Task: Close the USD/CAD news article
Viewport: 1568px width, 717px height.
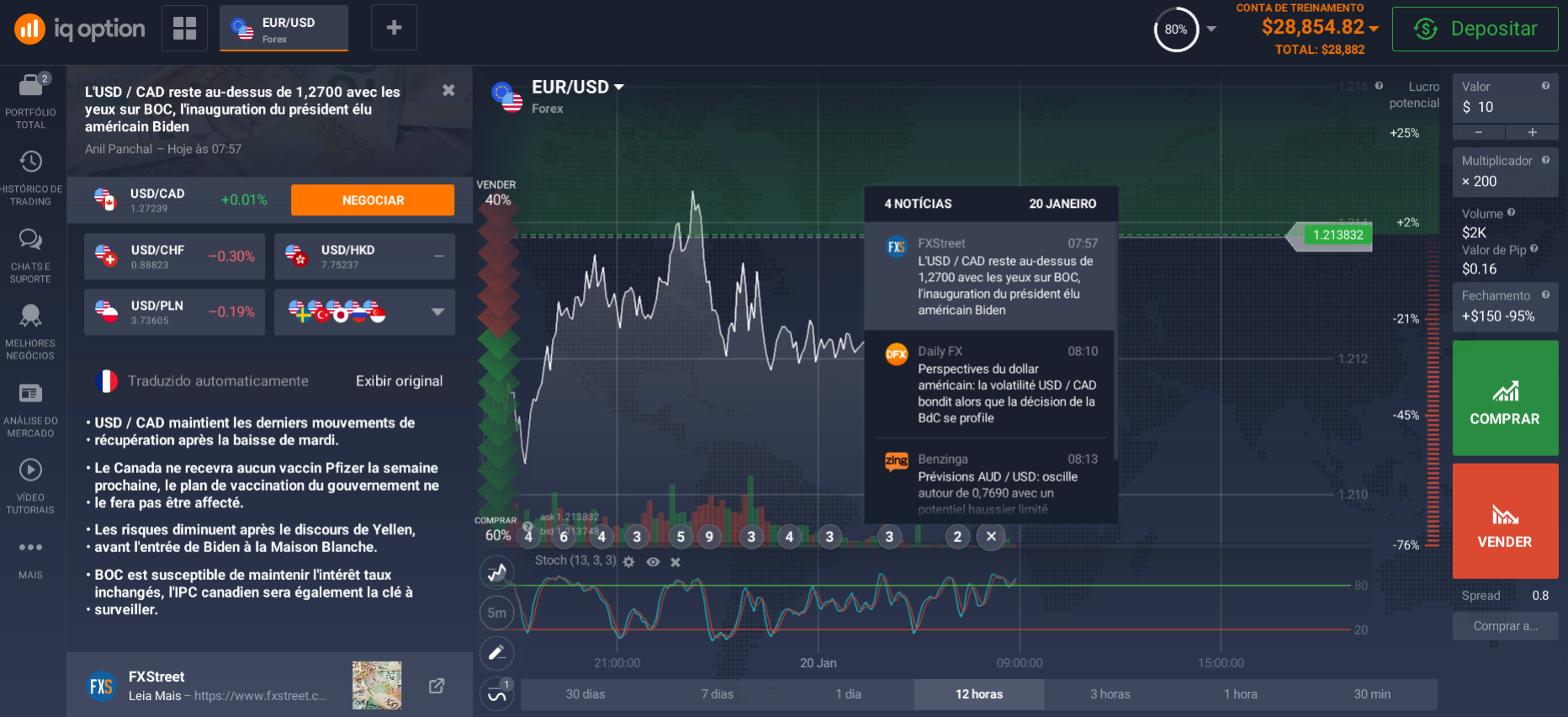Action: click(x=448, y=90)
